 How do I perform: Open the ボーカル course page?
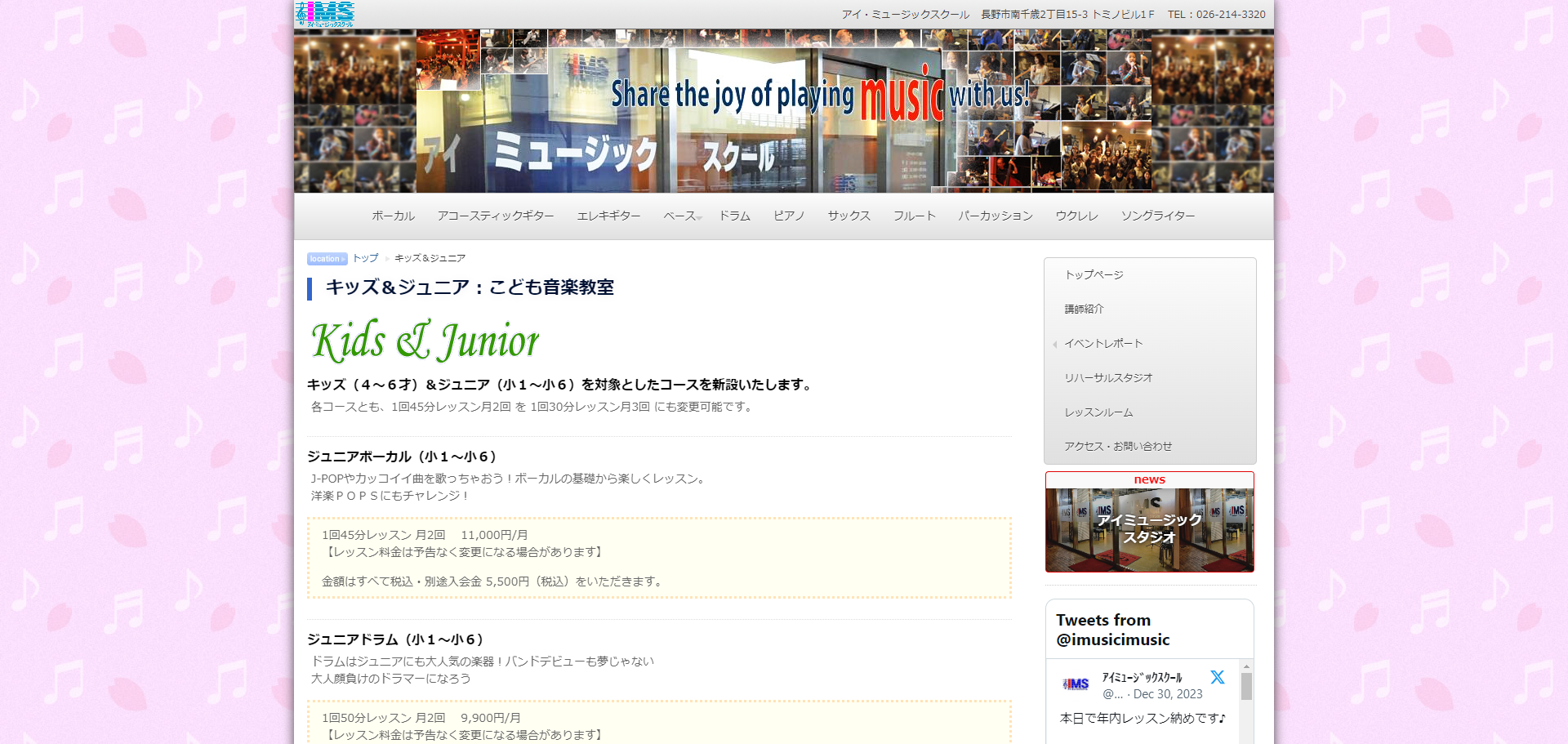393,216
